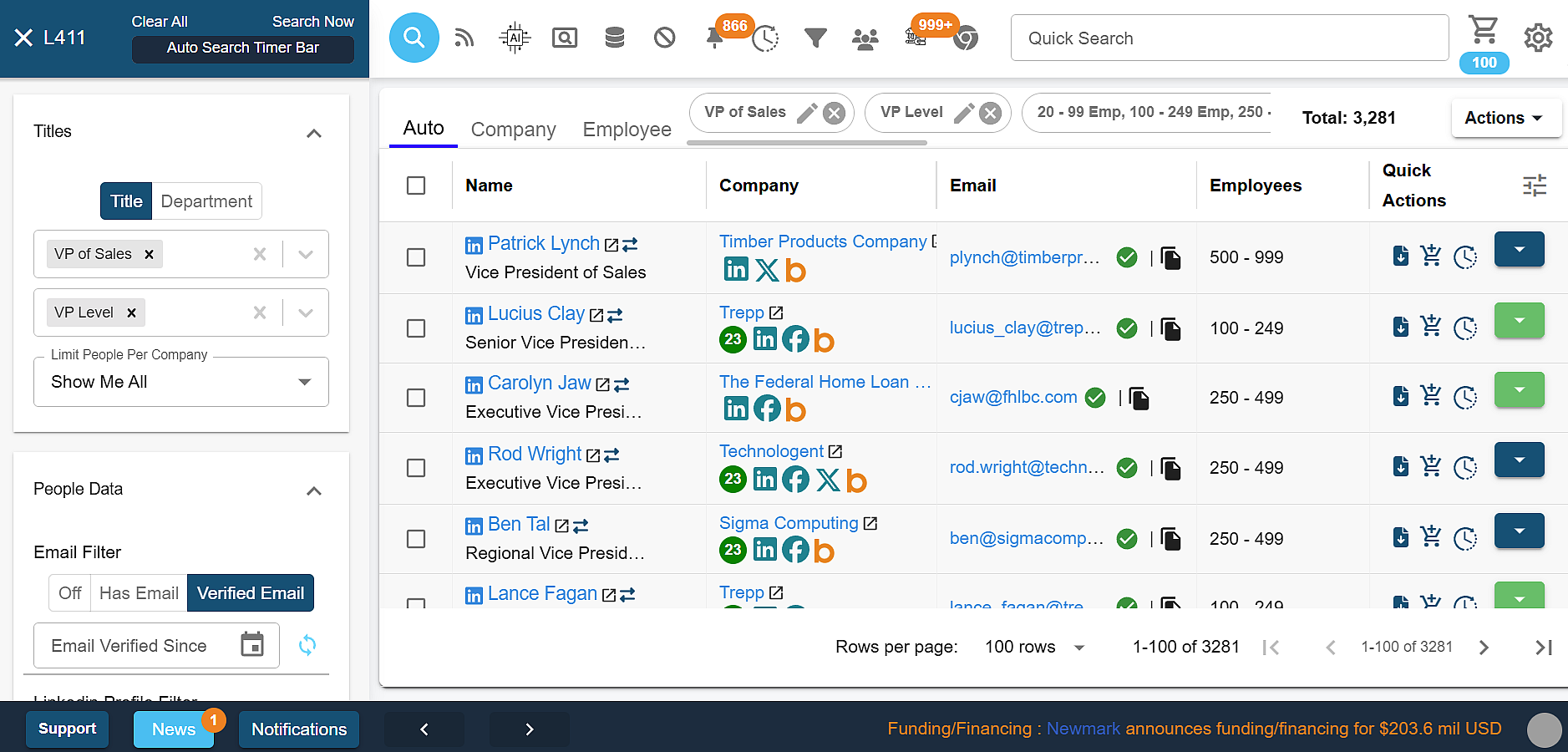Click Patrick Lynch's LinkedIn icon

(473, 243)
